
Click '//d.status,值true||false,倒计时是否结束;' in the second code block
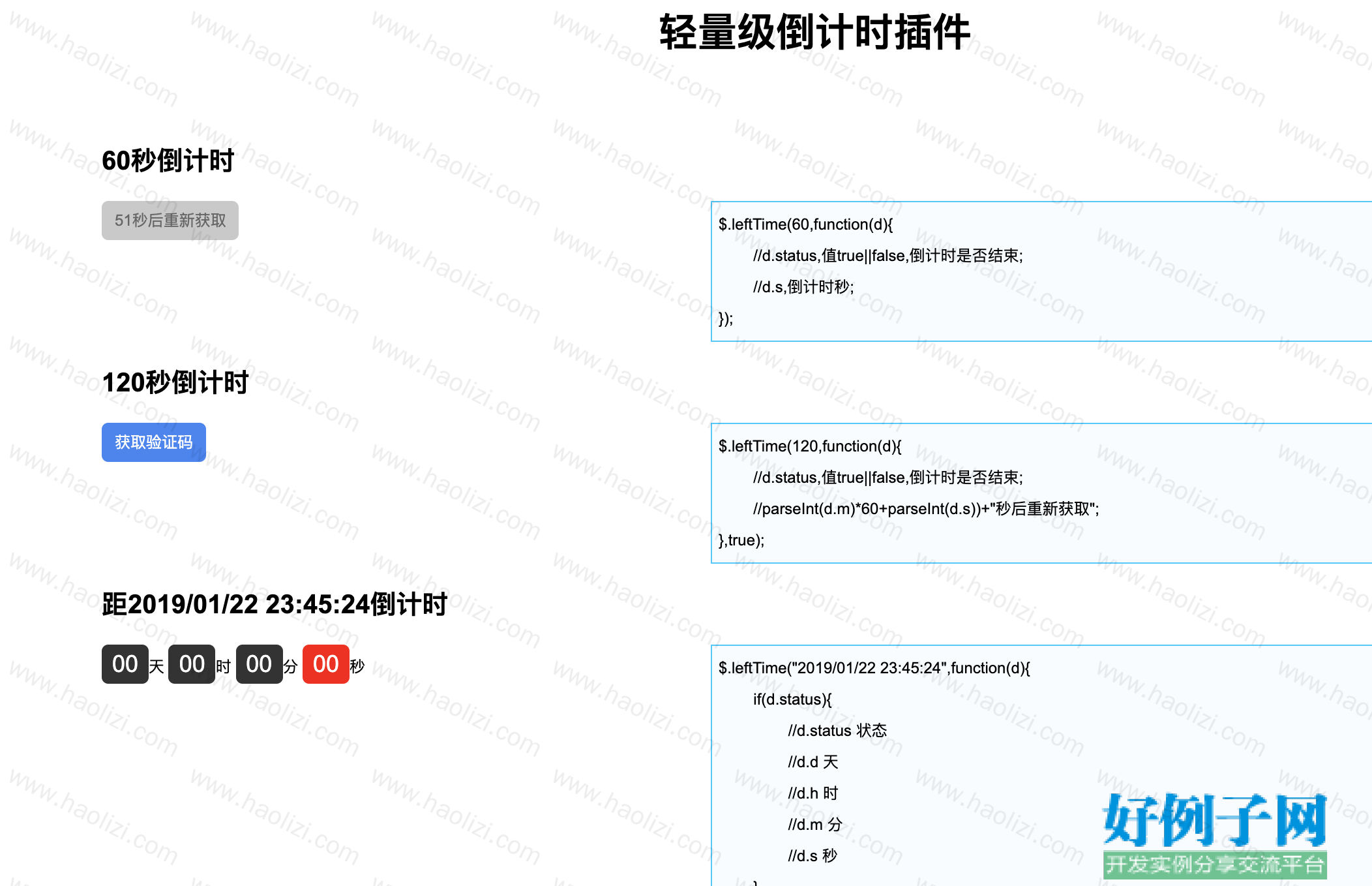pos(888,478)
